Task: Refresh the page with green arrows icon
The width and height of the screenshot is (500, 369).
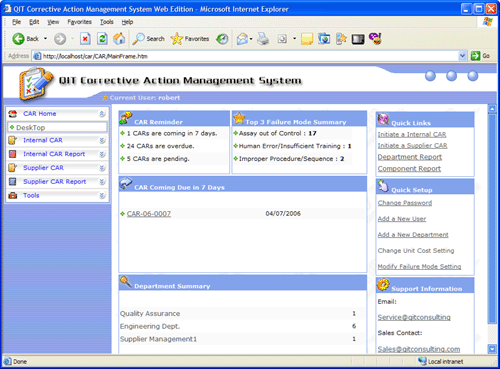Action: point(102,39)
